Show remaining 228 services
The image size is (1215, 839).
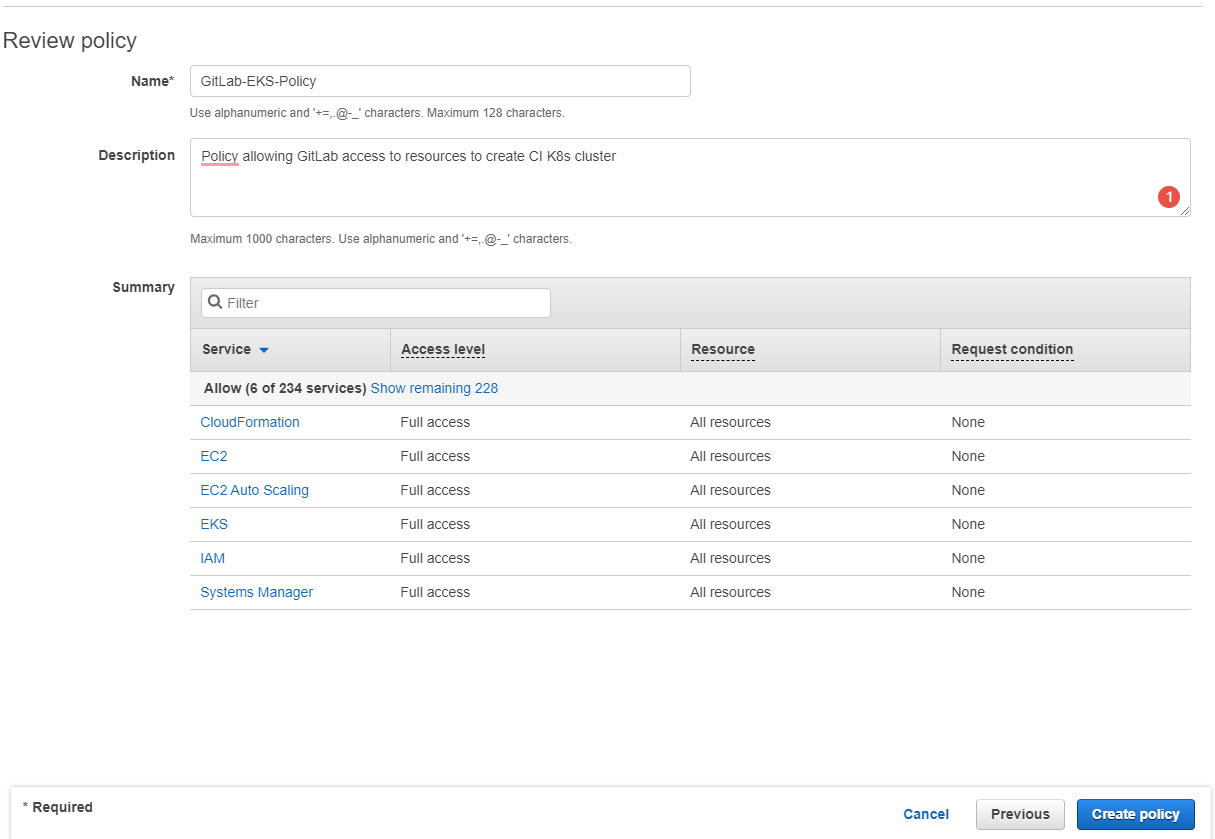coord(434,388)
